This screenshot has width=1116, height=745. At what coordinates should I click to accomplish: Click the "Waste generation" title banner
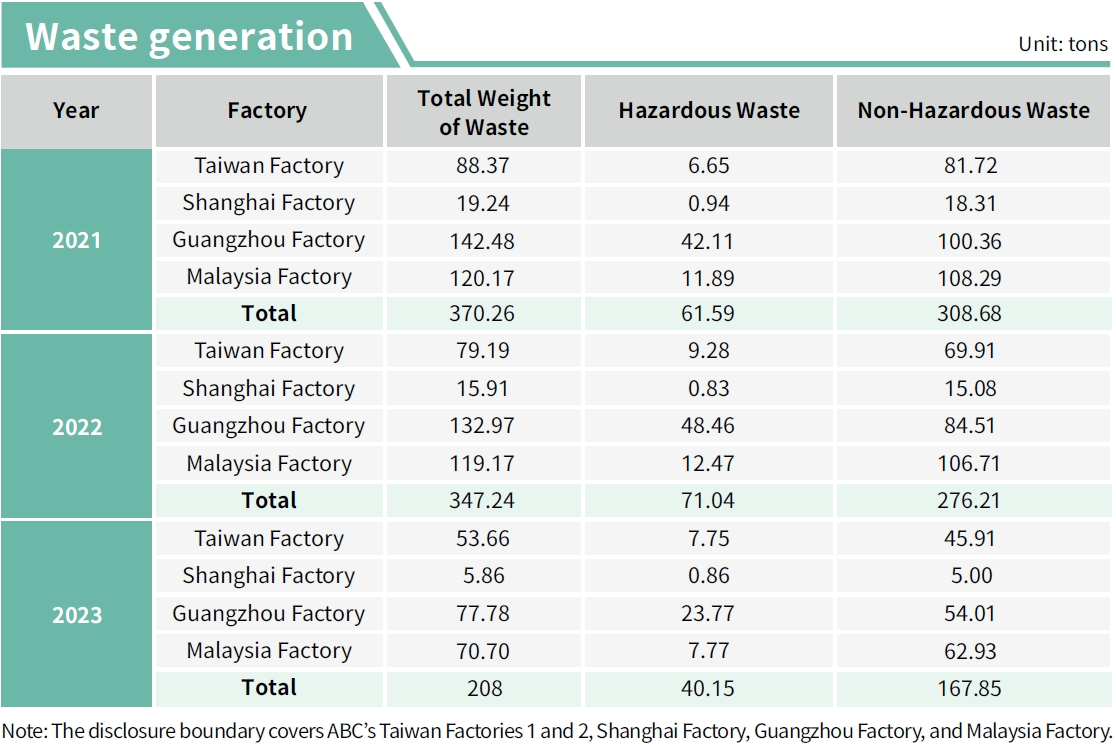point(189,36)
